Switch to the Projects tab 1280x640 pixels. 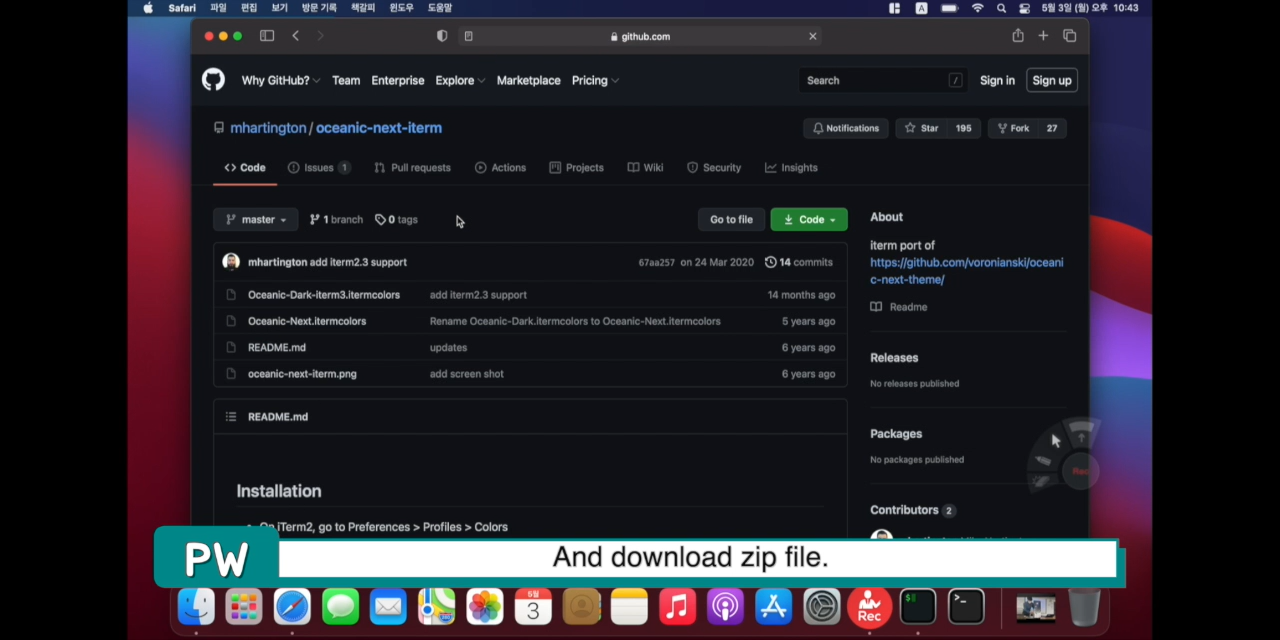pos(576,168)
